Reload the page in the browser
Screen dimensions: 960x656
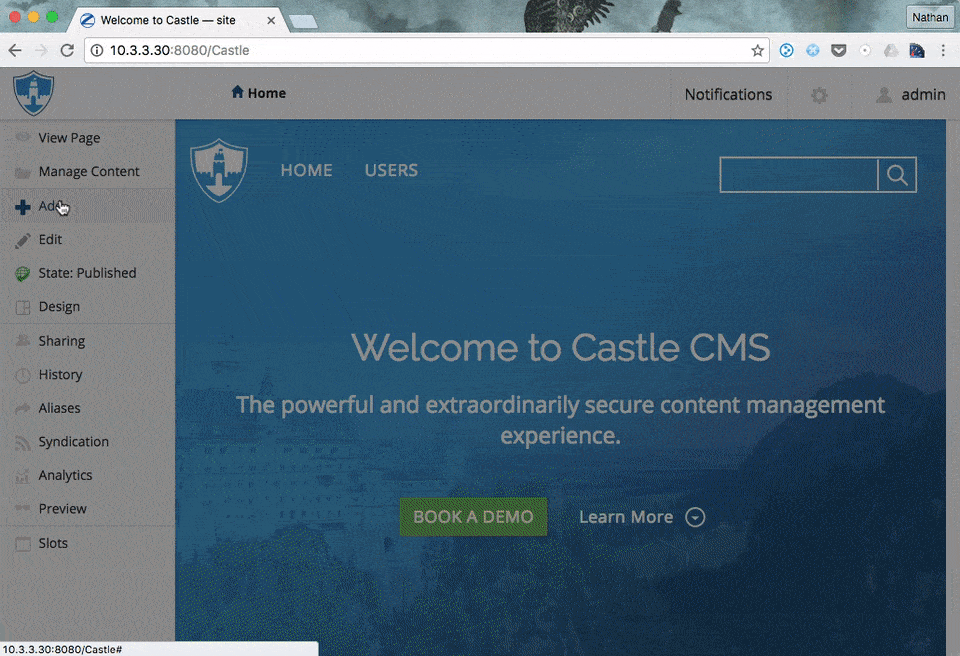67,50
